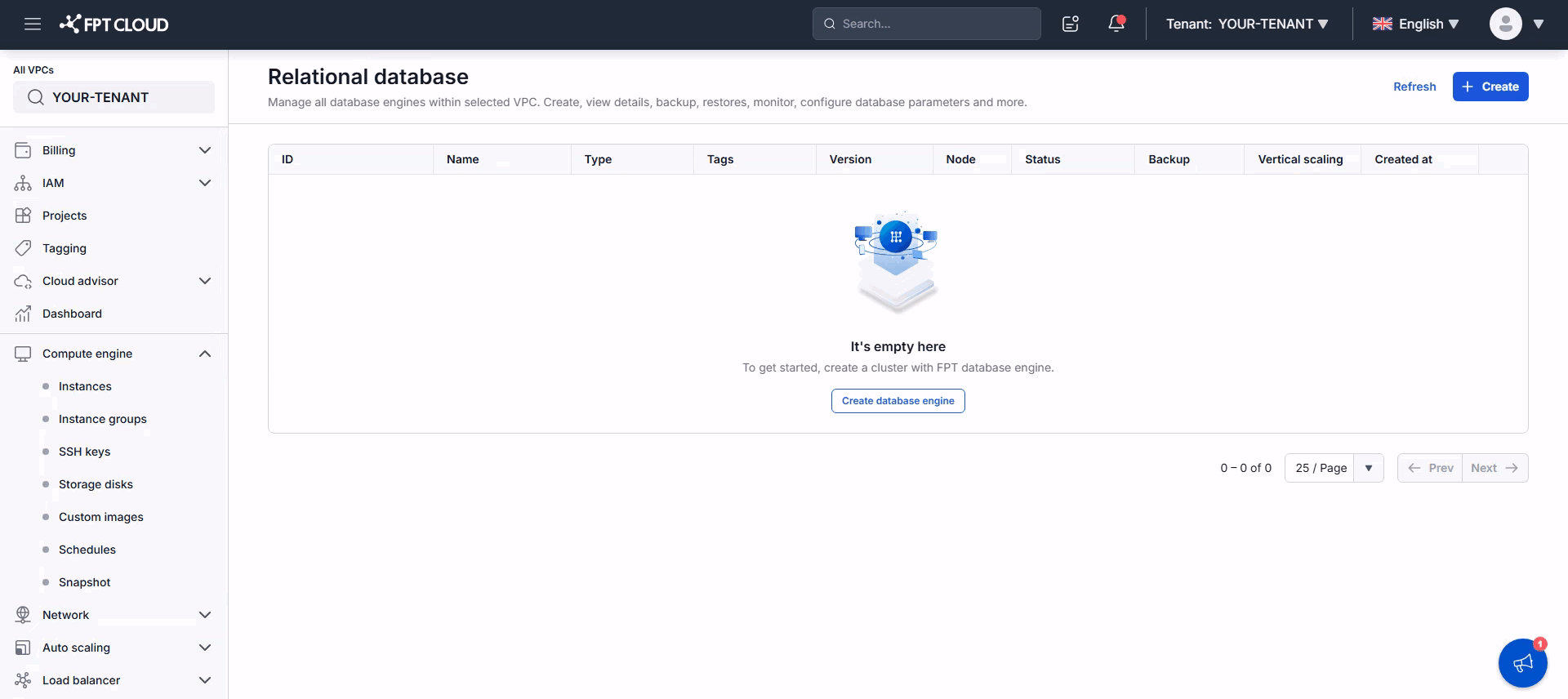Click Create database engine button
This screenshot has width=1568, height=699.
898,401
